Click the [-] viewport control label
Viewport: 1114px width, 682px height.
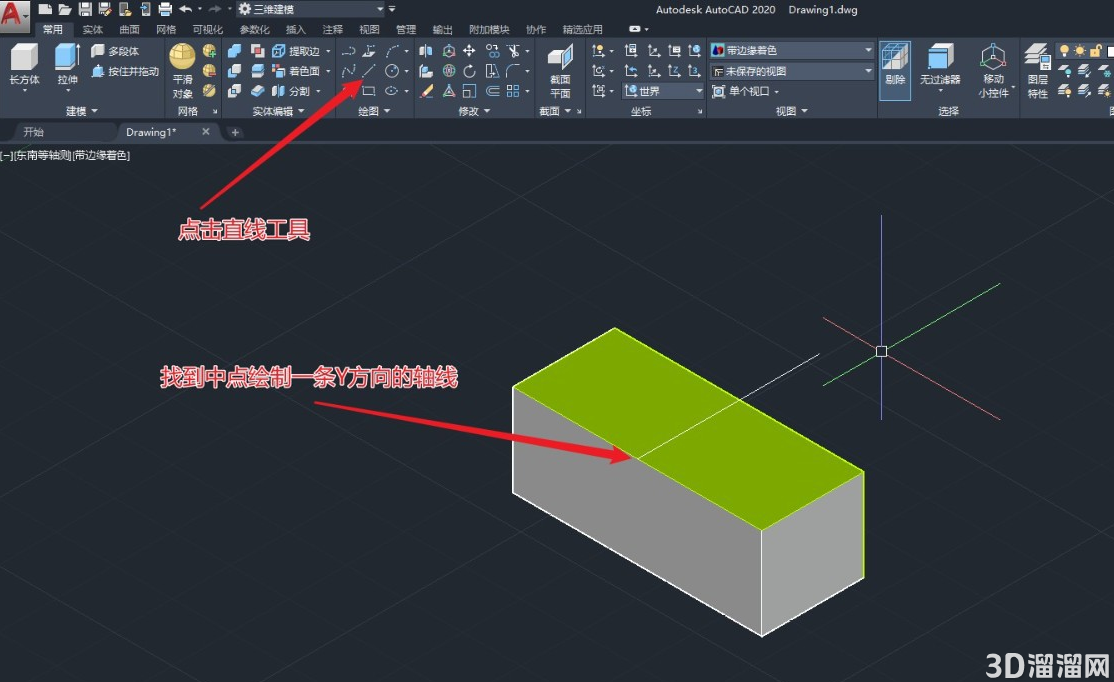pyautogui.click(x=6, y=155)
